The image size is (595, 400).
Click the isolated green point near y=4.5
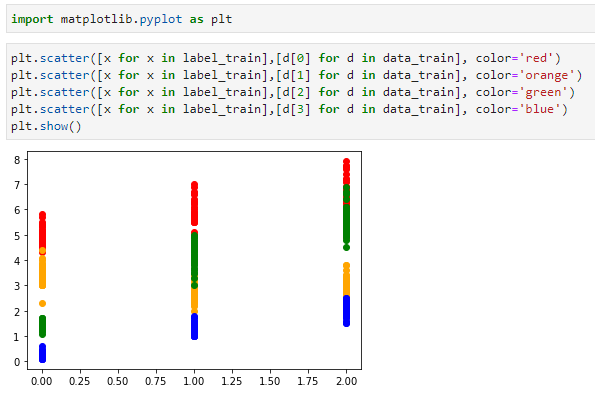tap(346, 247)
